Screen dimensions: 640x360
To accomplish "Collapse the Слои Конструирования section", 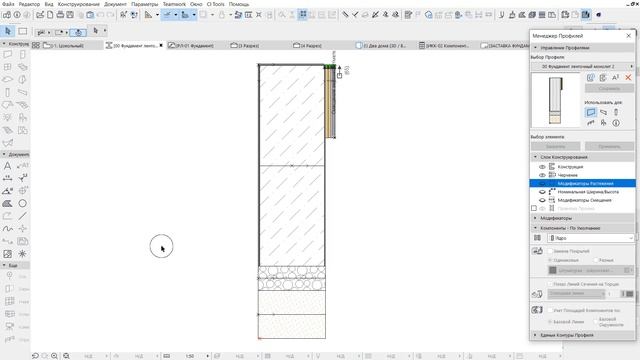I will pyautogui.click(x=536, y=157).
